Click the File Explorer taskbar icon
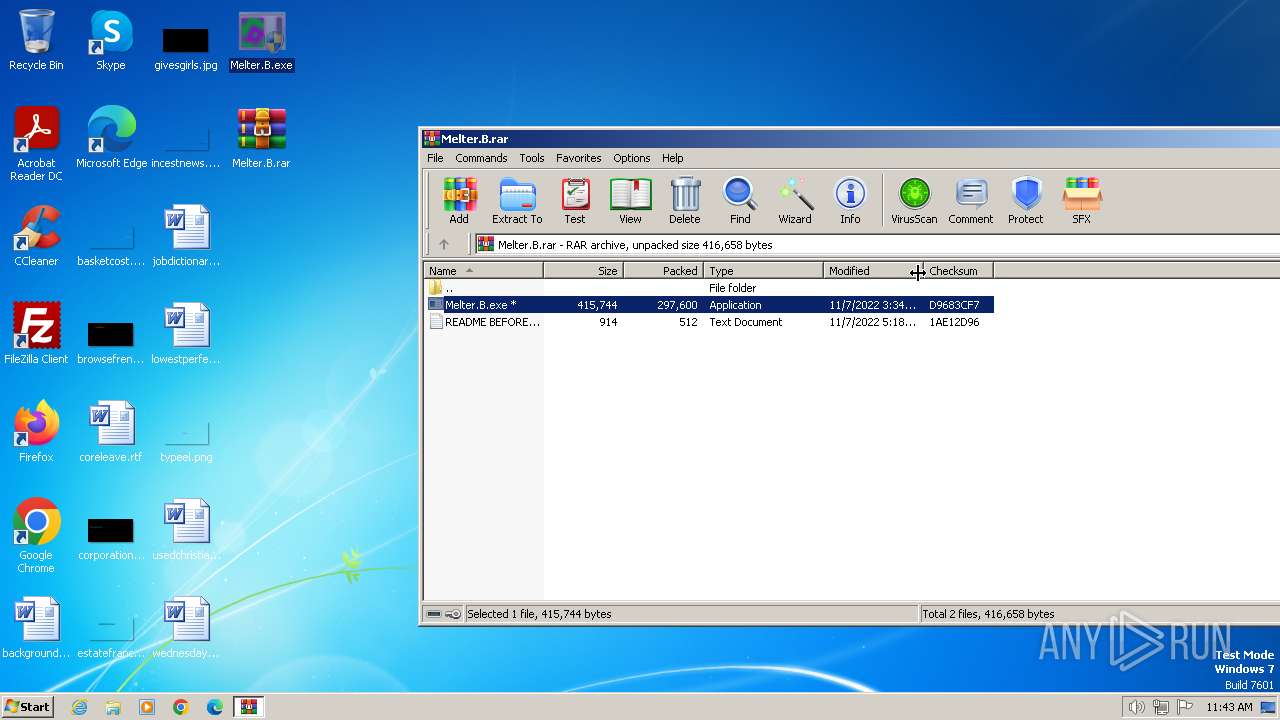This screenshot has height=720, width=1280. tap(113, 707)
